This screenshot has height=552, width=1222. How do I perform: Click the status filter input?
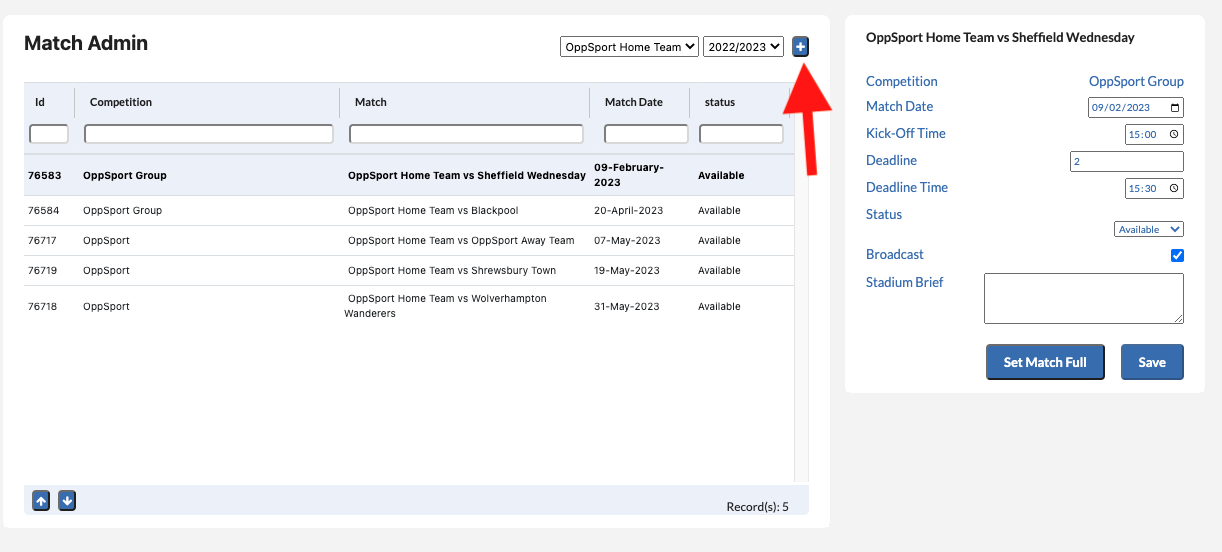[x=741, y=134]
